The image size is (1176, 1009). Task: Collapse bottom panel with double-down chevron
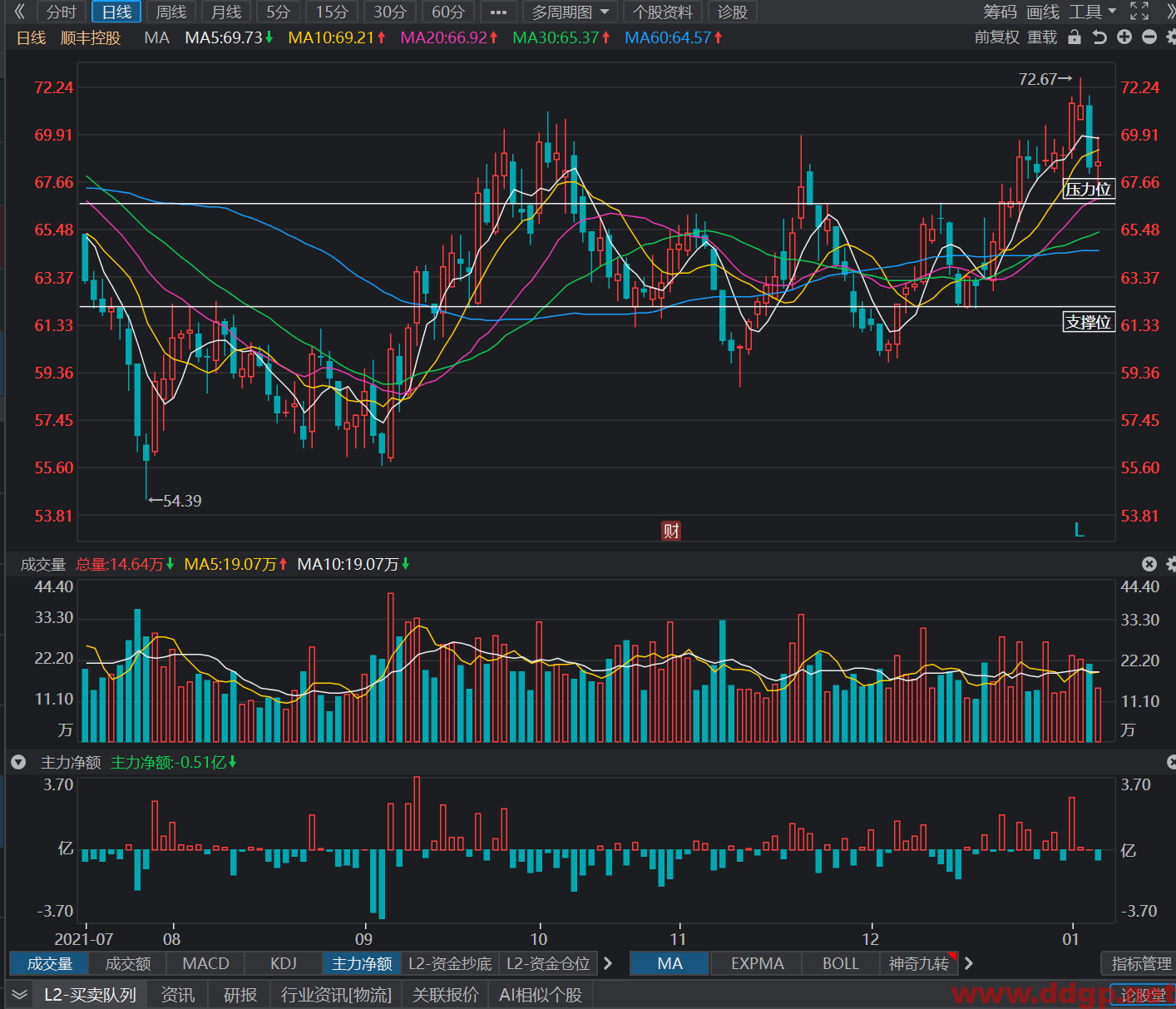pos(19,994)
